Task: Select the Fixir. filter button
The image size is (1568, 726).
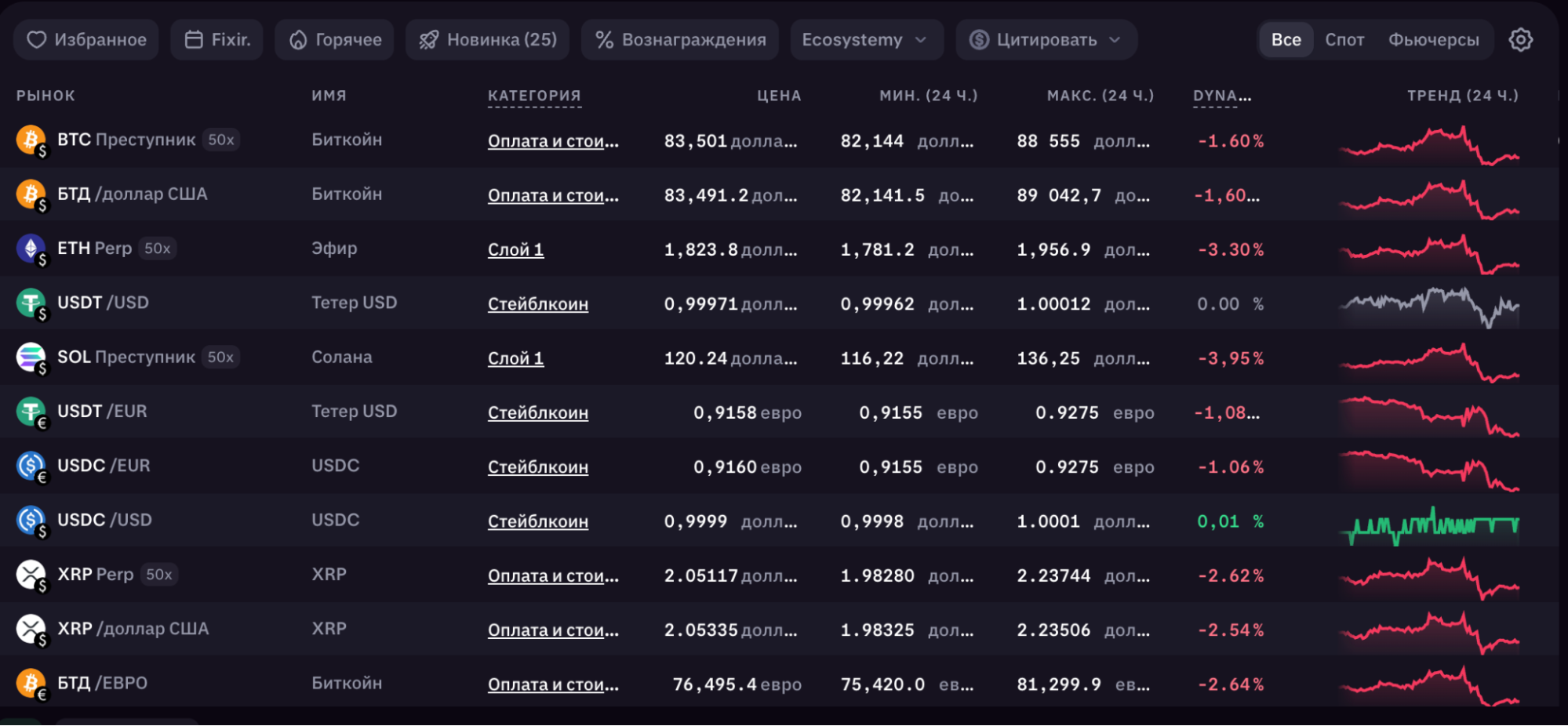Action: click(216, 40)
